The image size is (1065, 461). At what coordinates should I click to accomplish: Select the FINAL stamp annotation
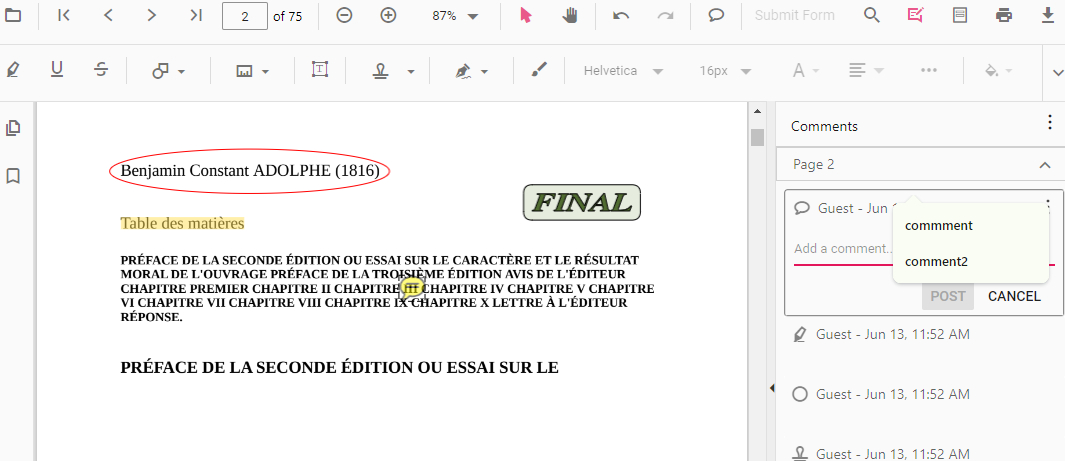click(x=582, y=202)
